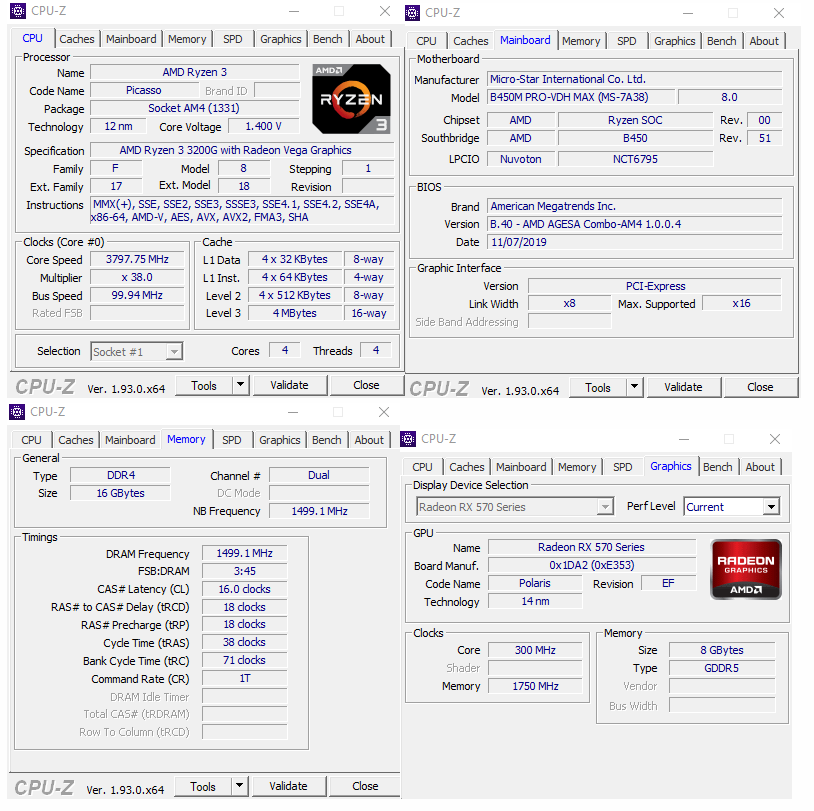Click CPU-Z app icon in Memory window title bar
This screenshot has height=811, width=814.
click(17, 412)
